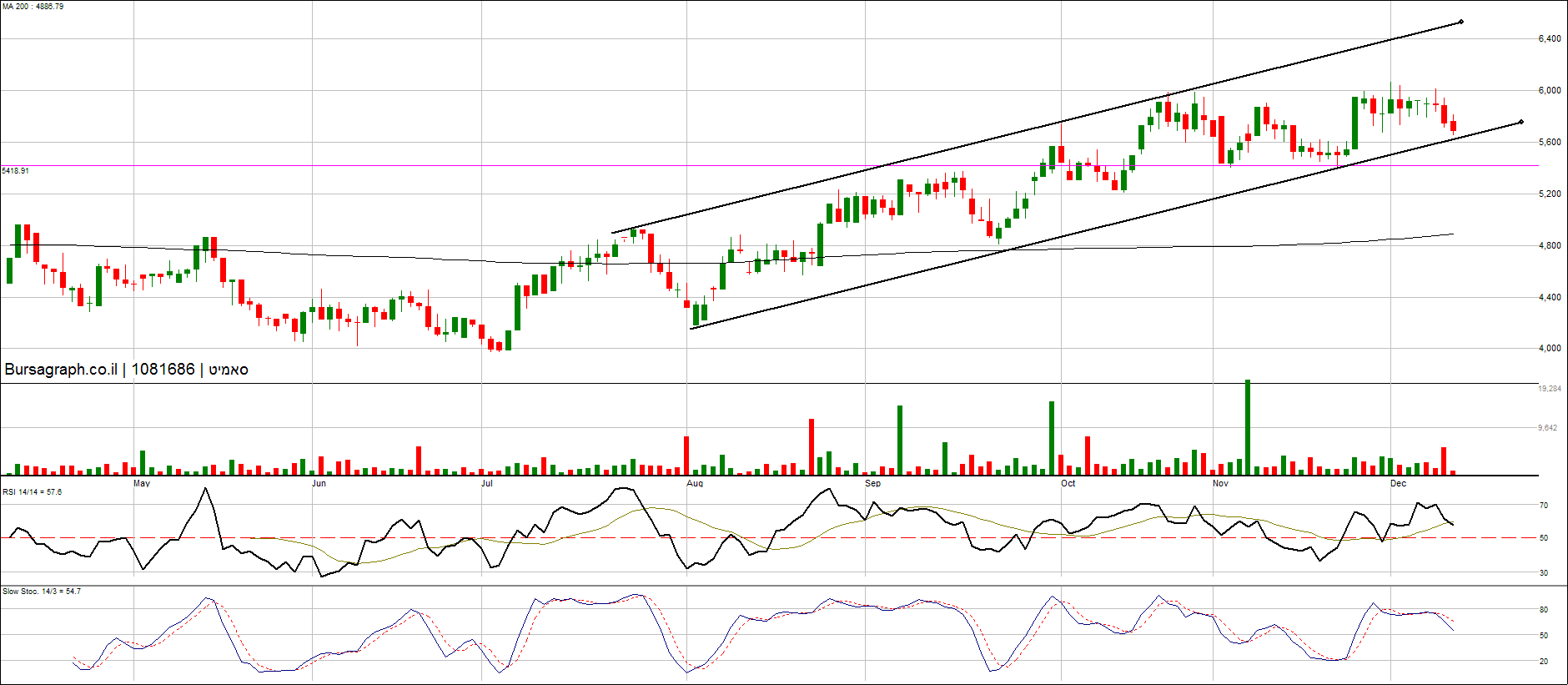Select the 5418.91 horizontal level label
Viewport: 1568px width, 685px height.
click(16, 171)
